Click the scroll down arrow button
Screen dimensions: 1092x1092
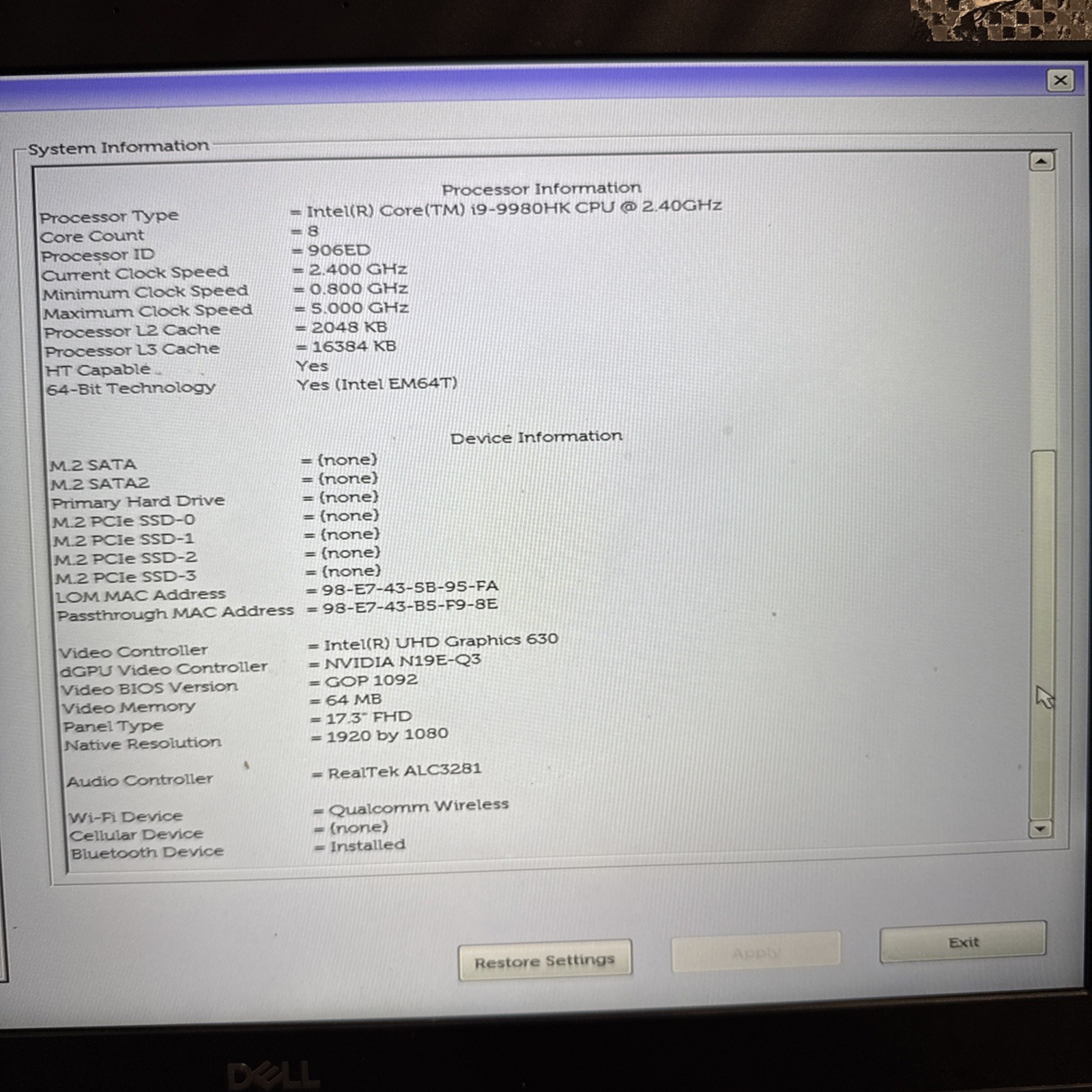click(1040, 829)
